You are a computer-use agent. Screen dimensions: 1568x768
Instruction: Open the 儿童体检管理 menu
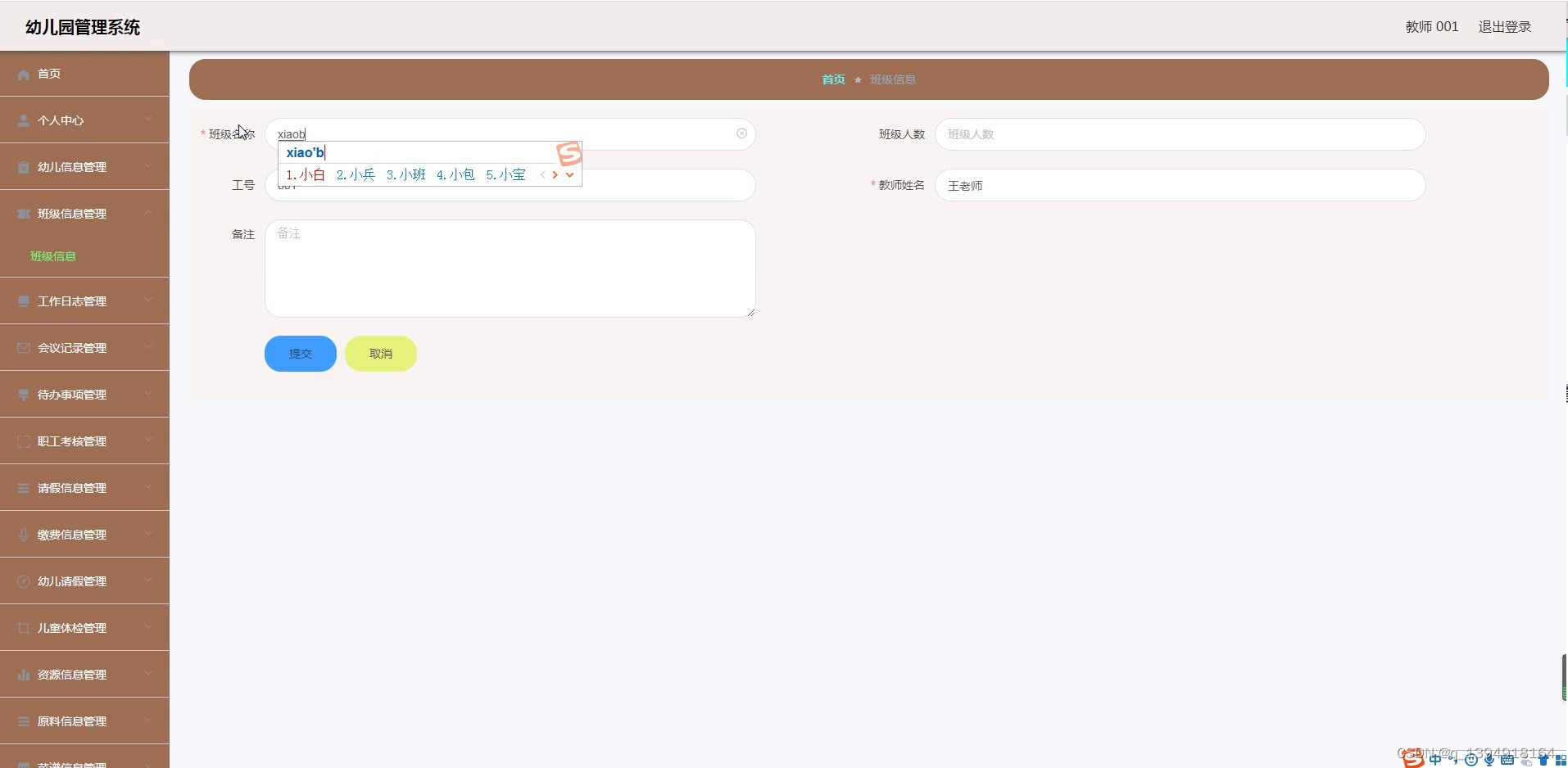coord(84,628)
